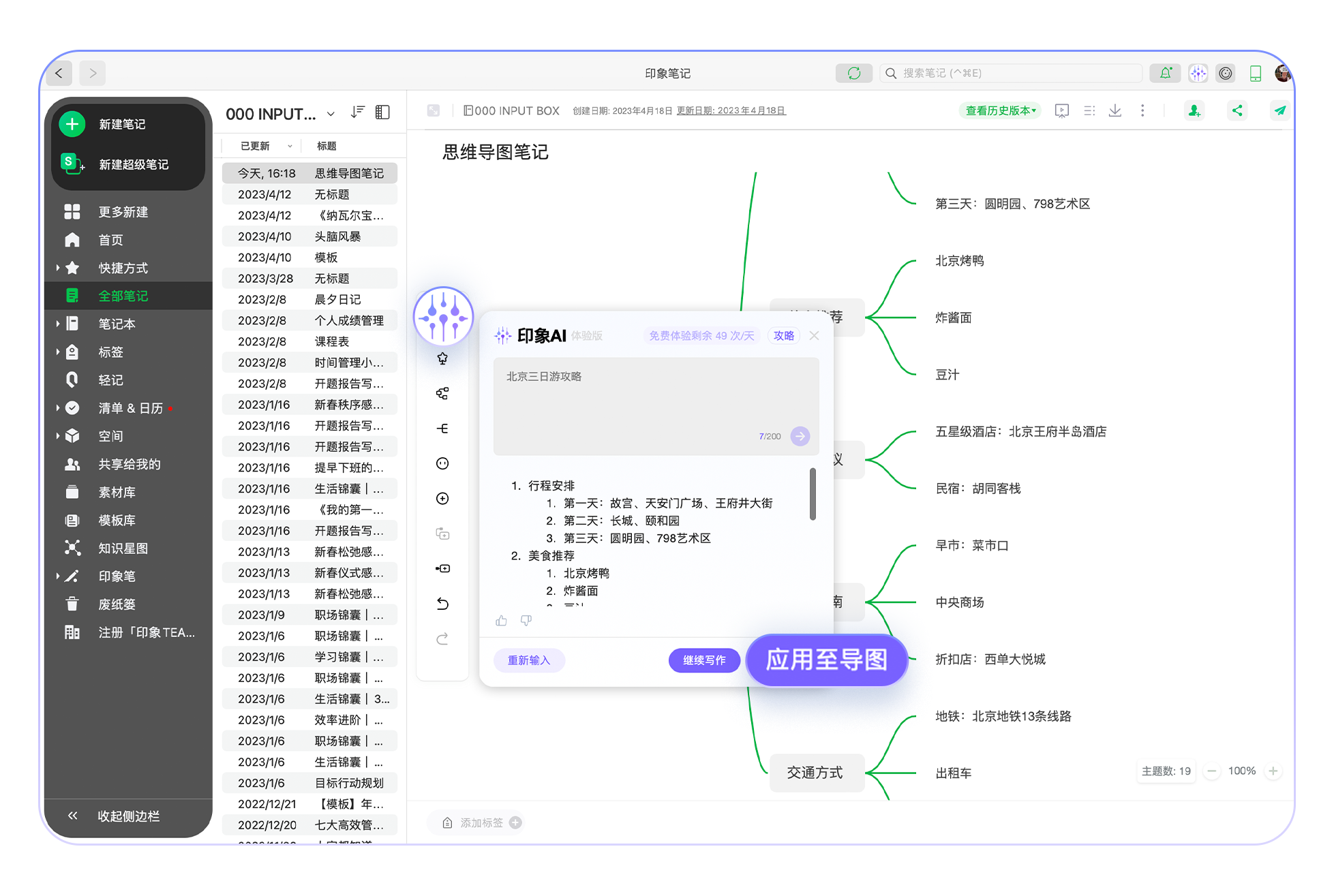Open the 000 INPUT notebook title dropdown
The height and width of the screenshot is (896, 1334).
click(x=331, y=114)
